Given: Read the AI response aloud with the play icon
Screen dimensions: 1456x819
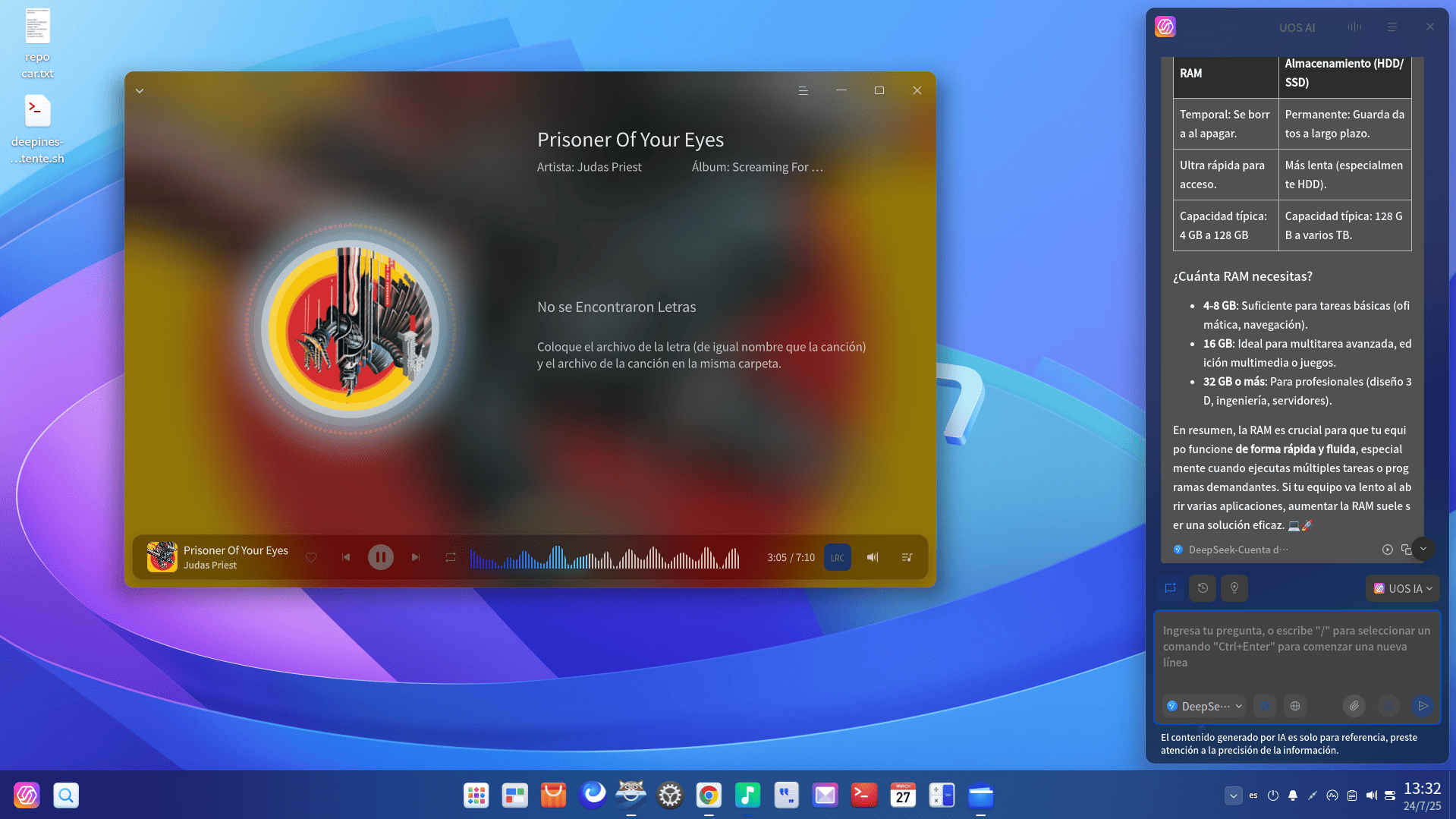Looking at the screenshot, I should pyautogui.click(x=1387, y=550).
